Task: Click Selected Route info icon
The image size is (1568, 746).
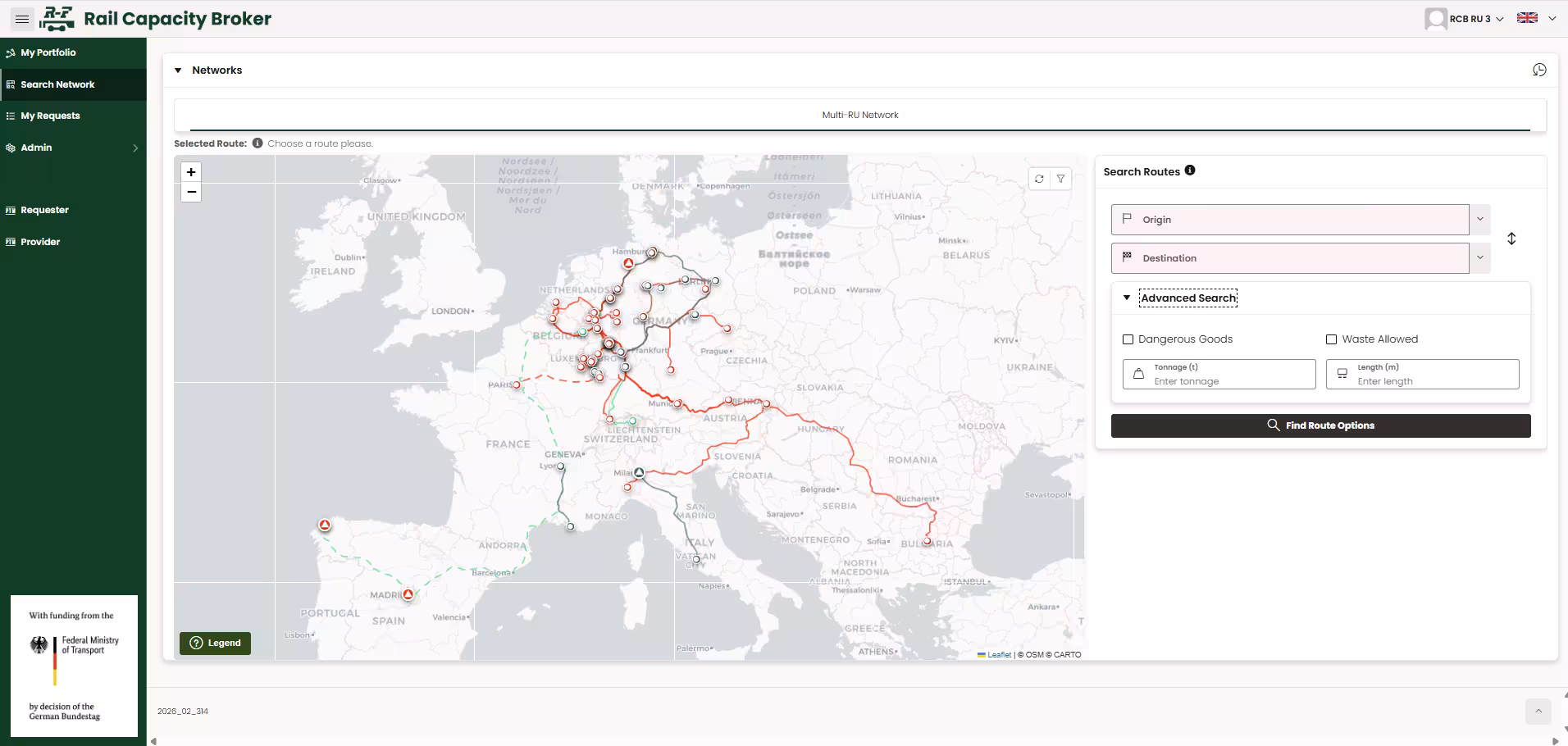Action: tap(258, 143)
